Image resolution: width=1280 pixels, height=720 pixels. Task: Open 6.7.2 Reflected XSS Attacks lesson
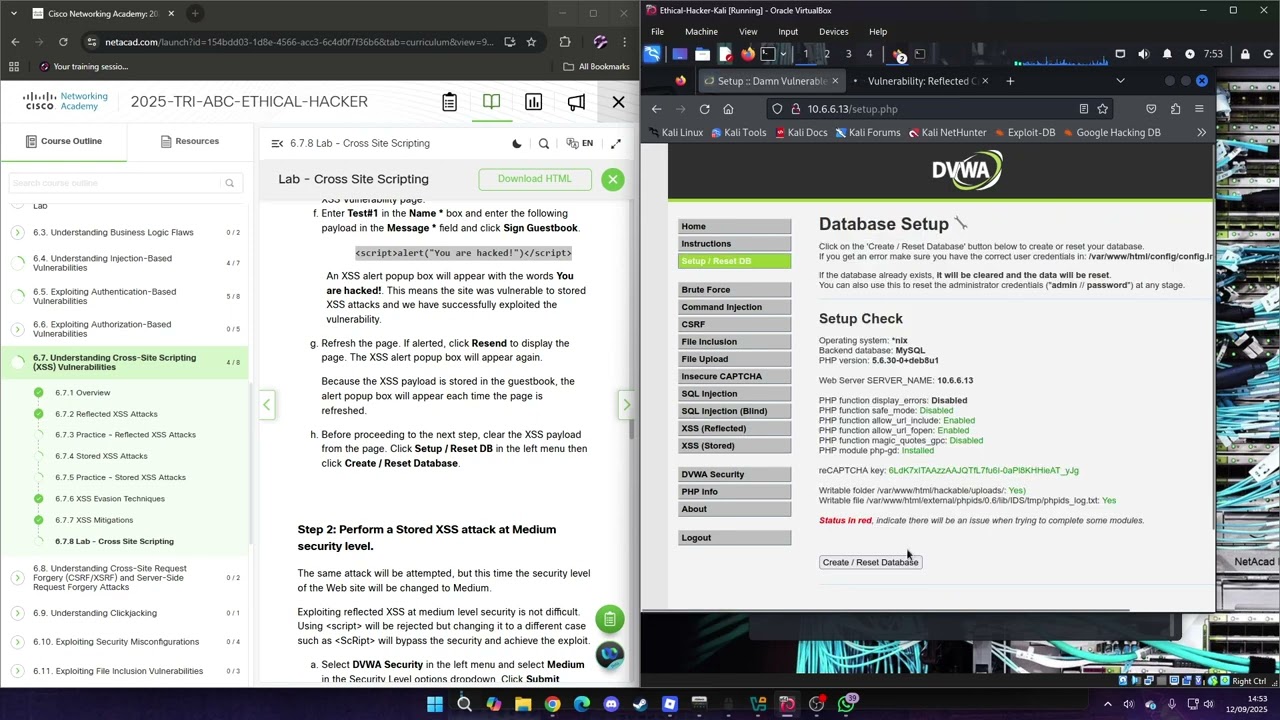(106, 414)
